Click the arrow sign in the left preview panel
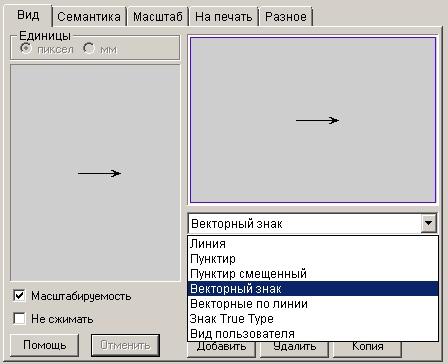The height and width of the screenshot is (364, 448). 99,173
